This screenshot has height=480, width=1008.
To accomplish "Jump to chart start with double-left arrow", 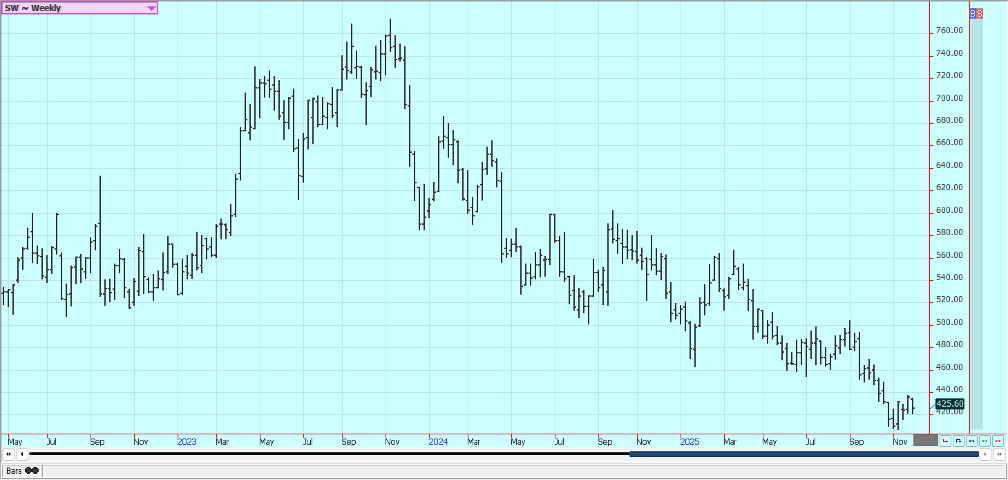I will tap(9, 455).
